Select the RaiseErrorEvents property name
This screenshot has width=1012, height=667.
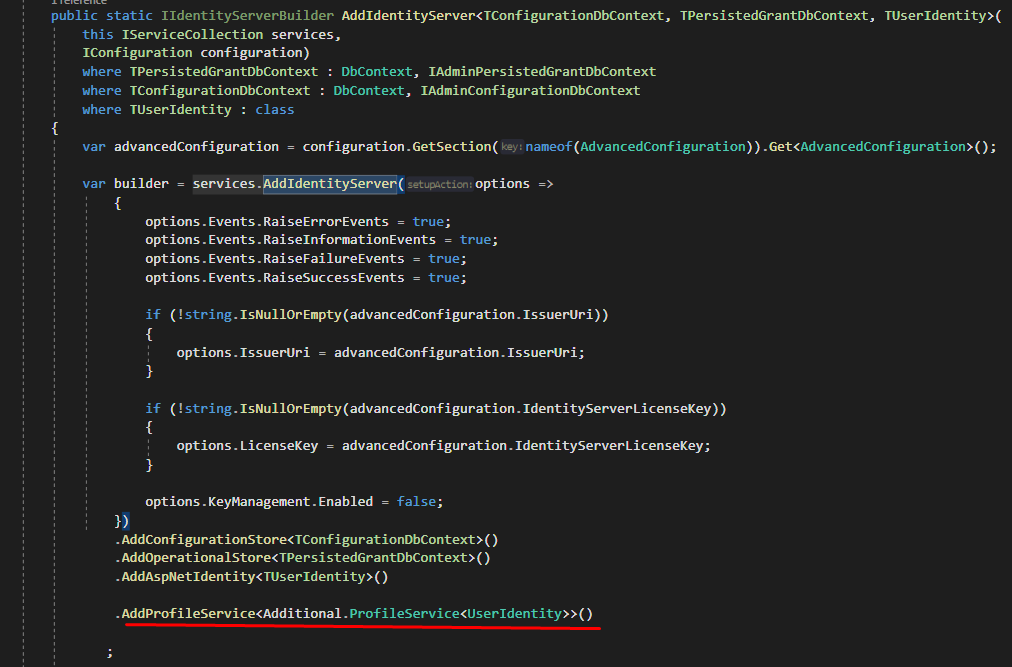[328, 221]
